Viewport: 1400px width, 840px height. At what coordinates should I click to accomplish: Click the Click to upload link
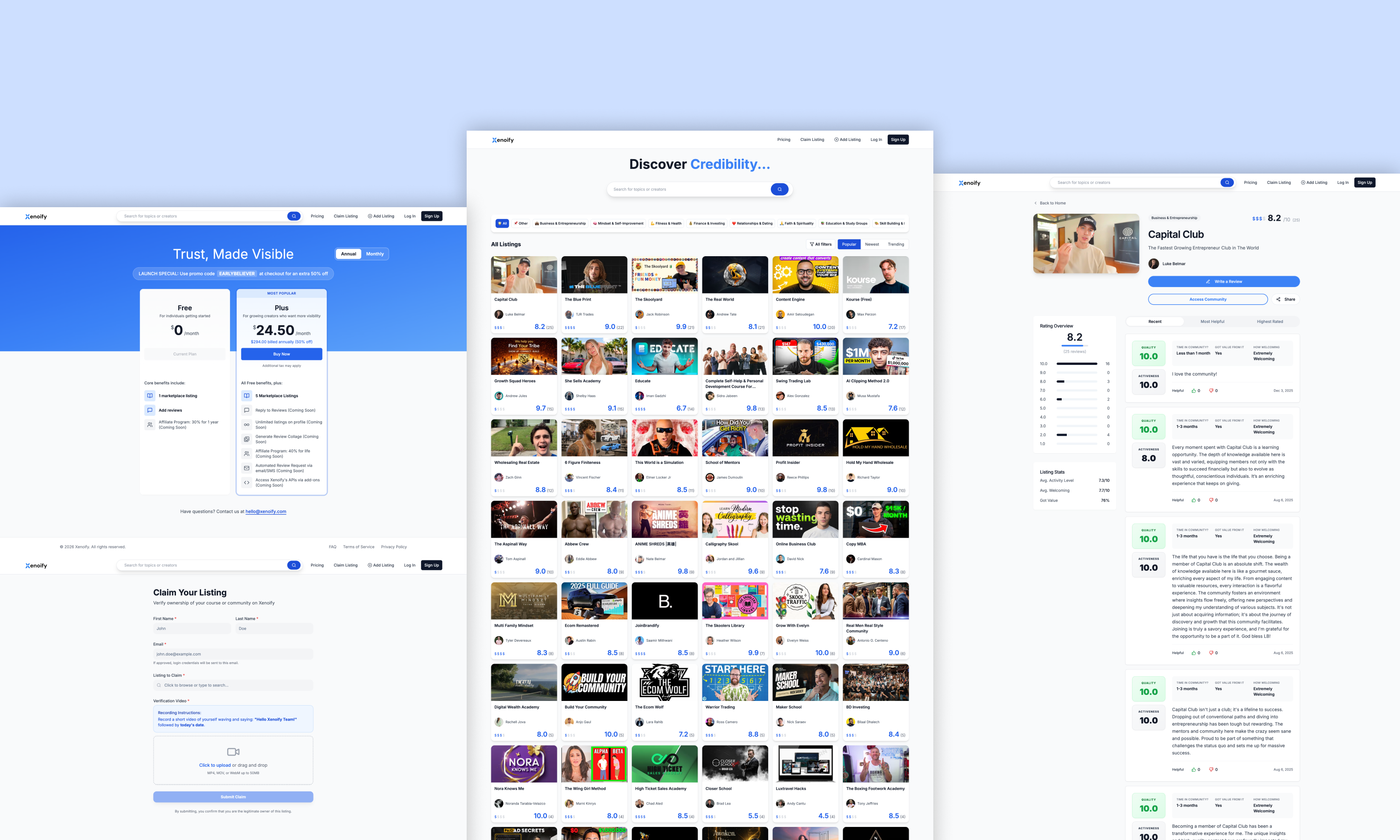(x=215, y=765)
